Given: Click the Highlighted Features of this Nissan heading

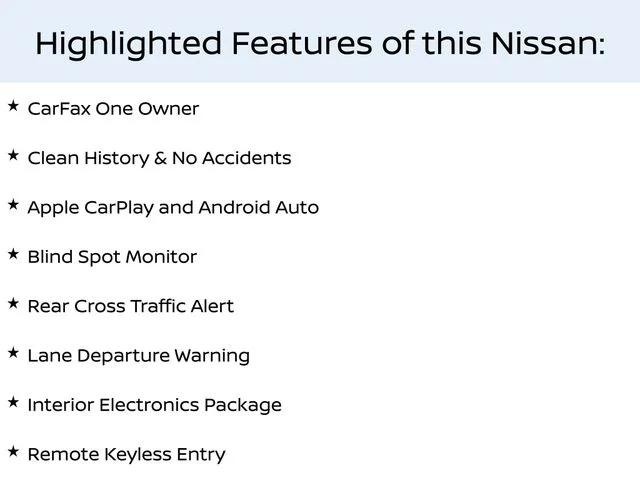Looking at the screenshot, I should 320,44.
